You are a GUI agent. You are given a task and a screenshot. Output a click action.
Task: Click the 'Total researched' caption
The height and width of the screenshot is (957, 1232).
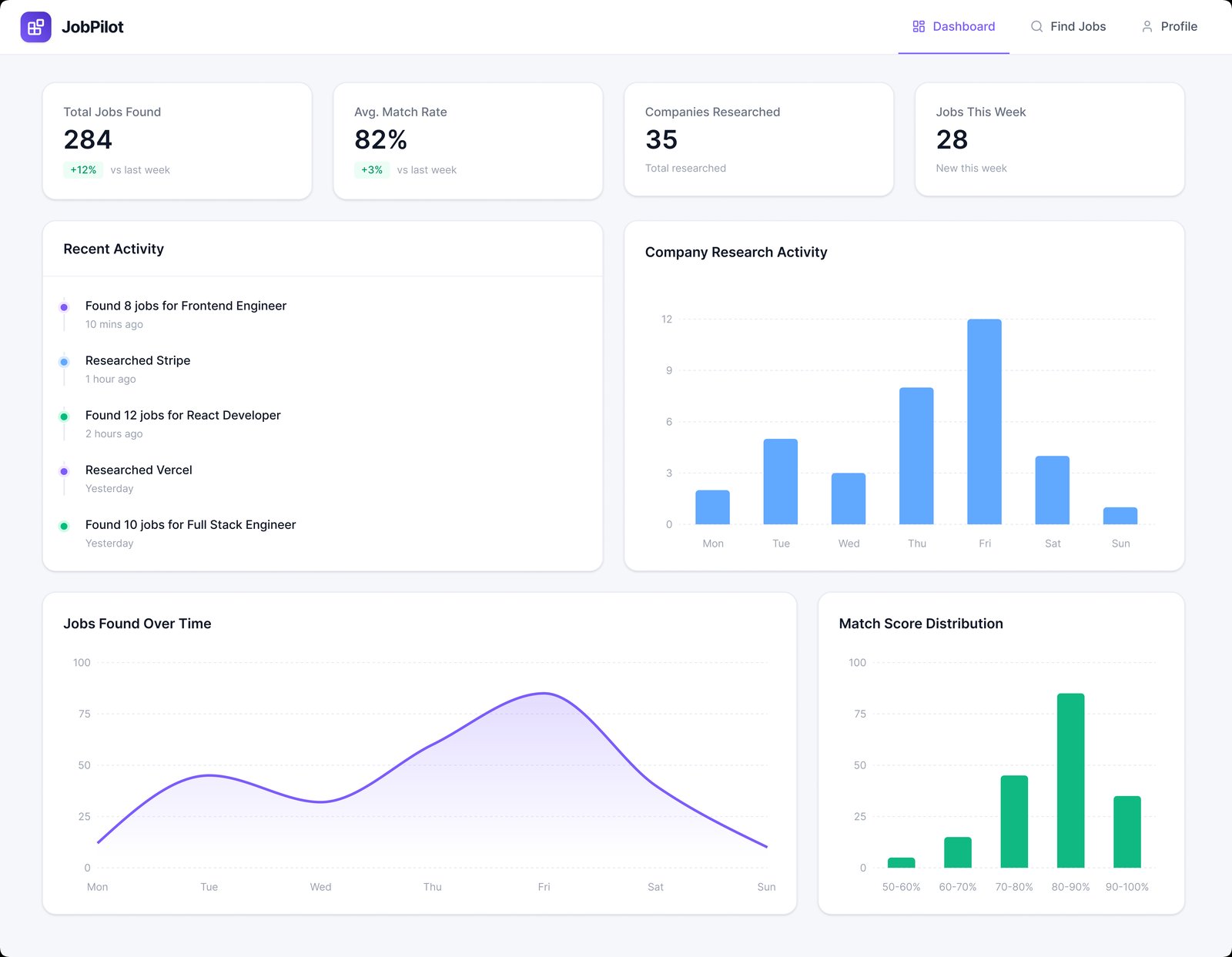pyautogui.click(x=685, y=168)
